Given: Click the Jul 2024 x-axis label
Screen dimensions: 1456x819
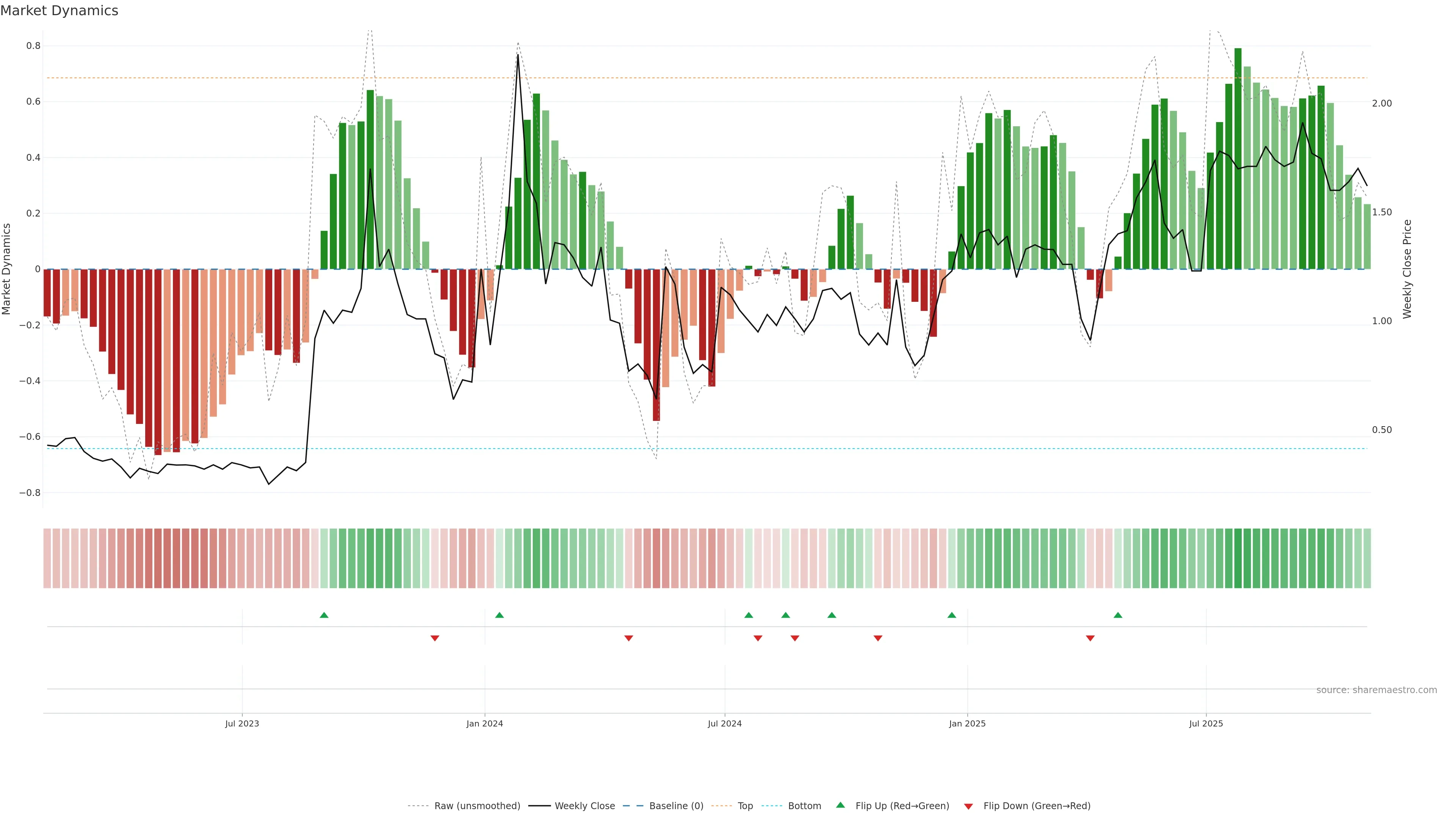Looking at the screenshot, I should [x=725, y=723].
